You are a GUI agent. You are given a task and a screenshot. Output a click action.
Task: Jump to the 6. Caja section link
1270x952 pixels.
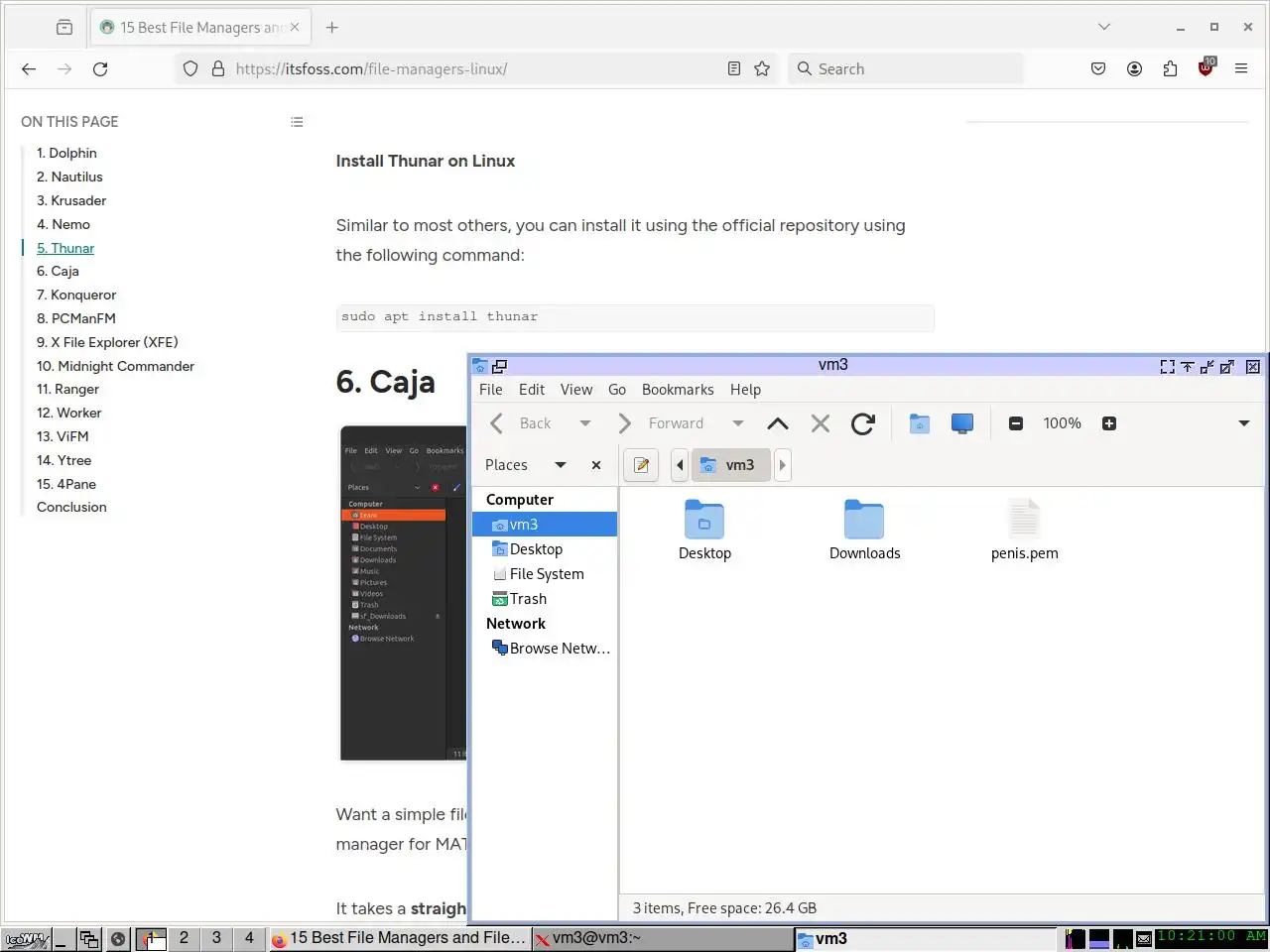click(x=58, y=271)
